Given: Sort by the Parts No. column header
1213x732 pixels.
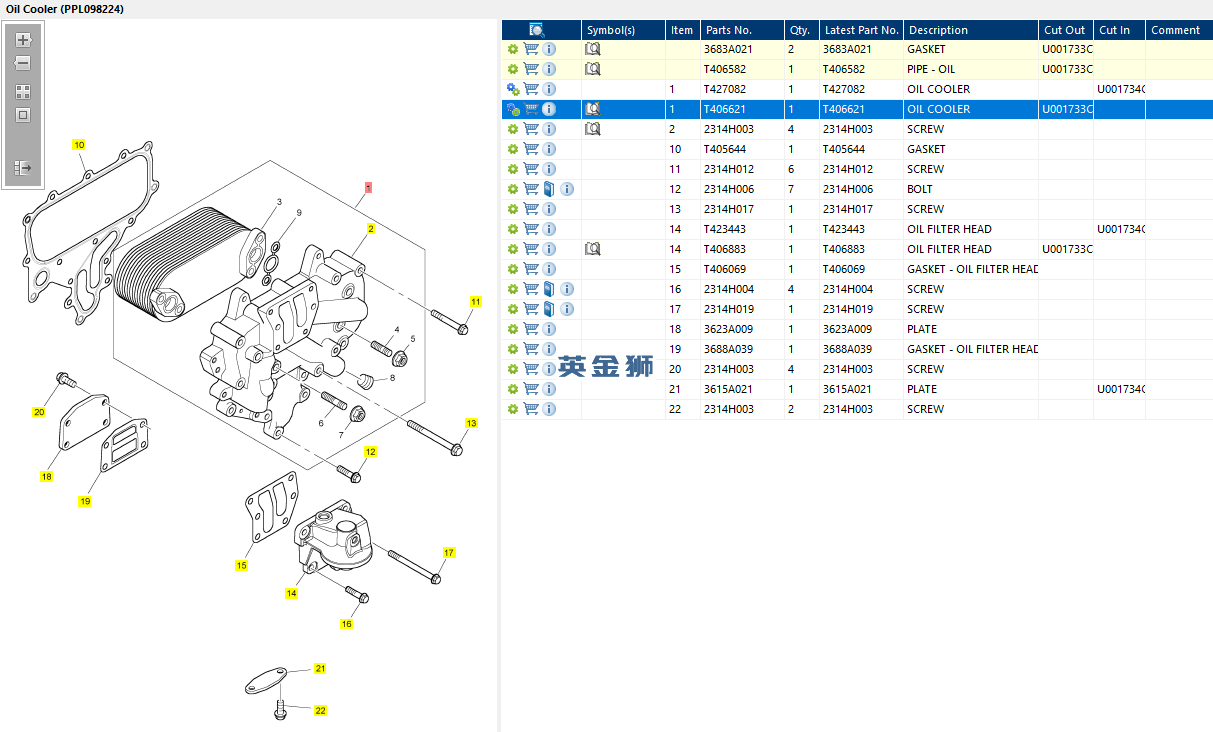Looking at the screenshot, I should [742, 30].
